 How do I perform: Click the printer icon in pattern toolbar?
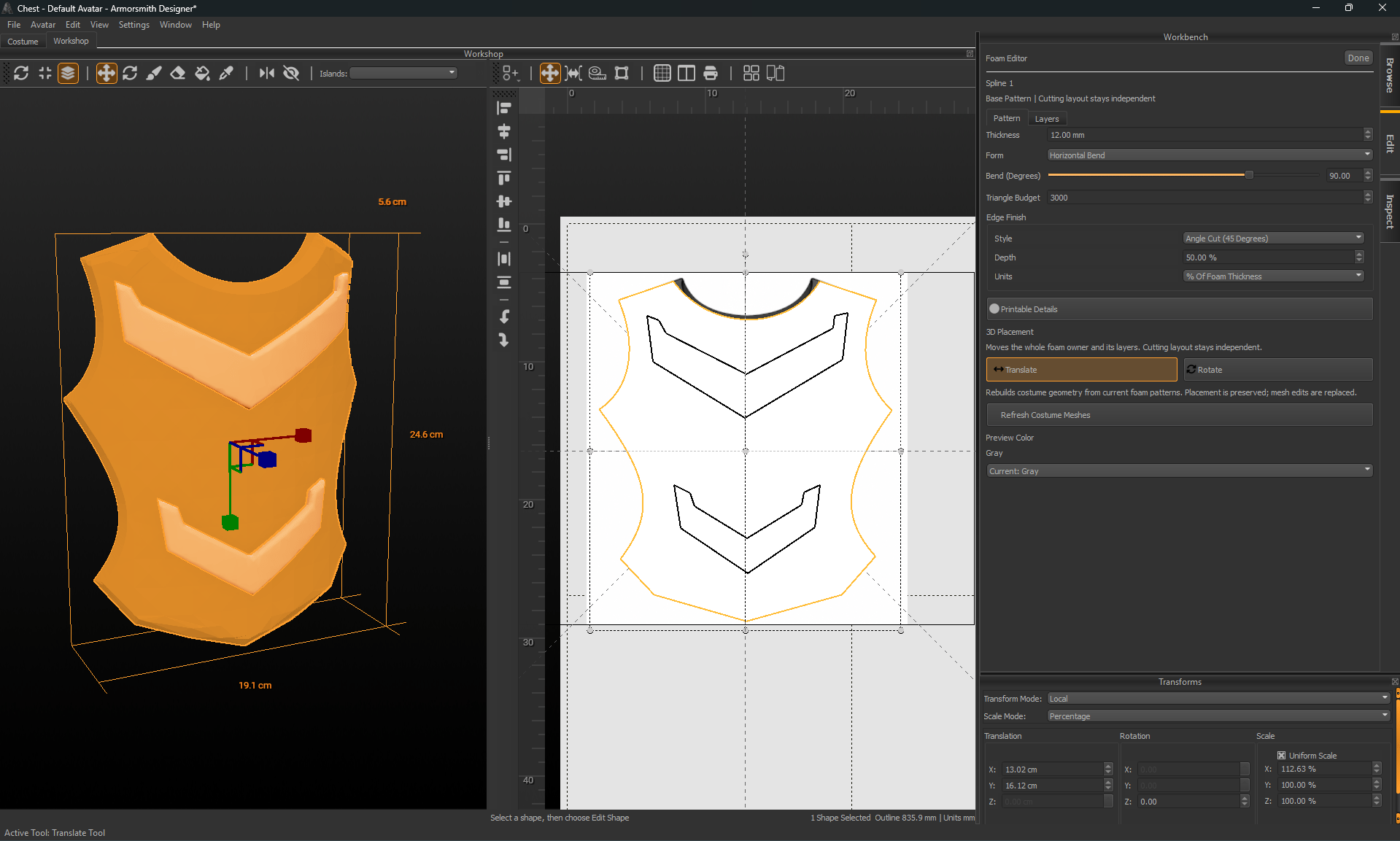pos(711,73)
